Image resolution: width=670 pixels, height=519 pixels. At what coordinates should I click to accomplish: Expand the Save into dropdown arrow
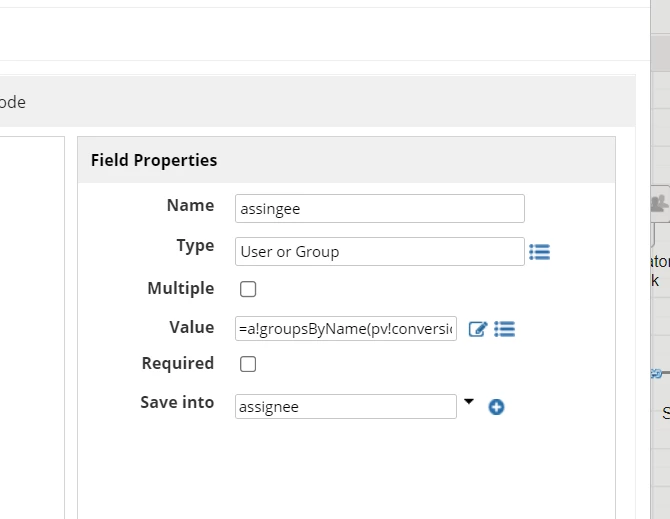click(469, 401)
